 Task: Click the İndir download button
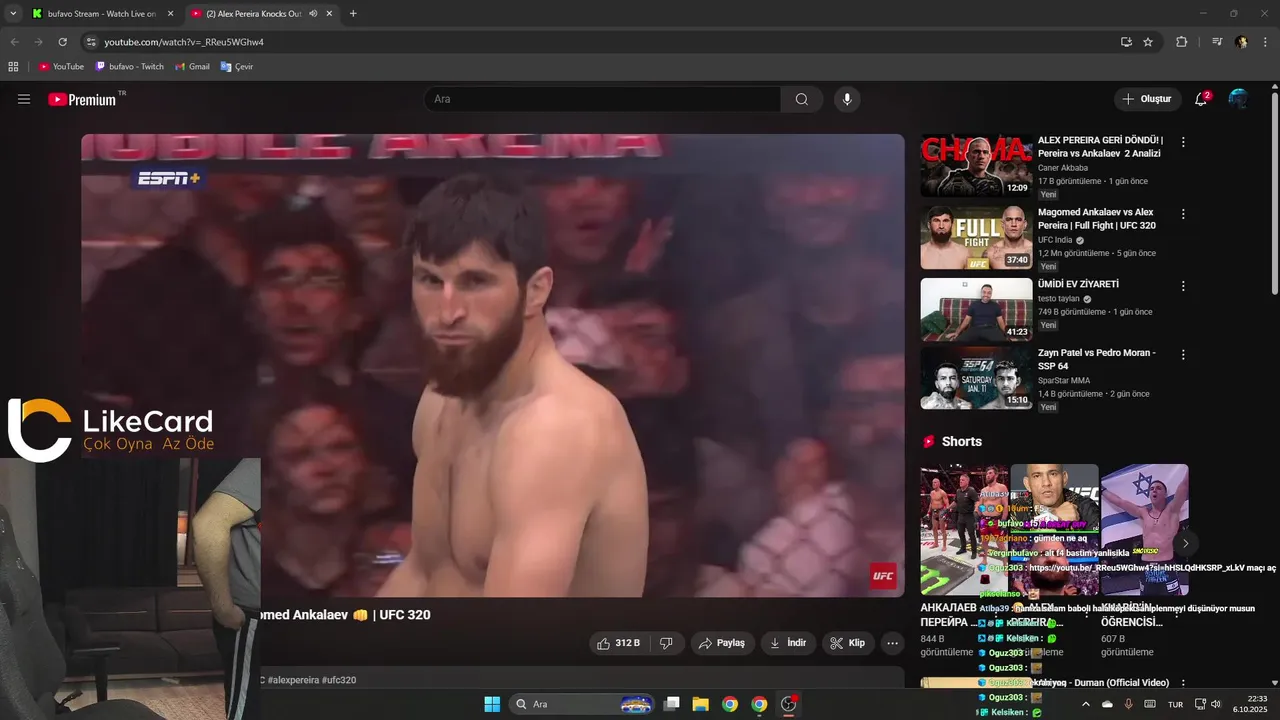pos(789,643)
